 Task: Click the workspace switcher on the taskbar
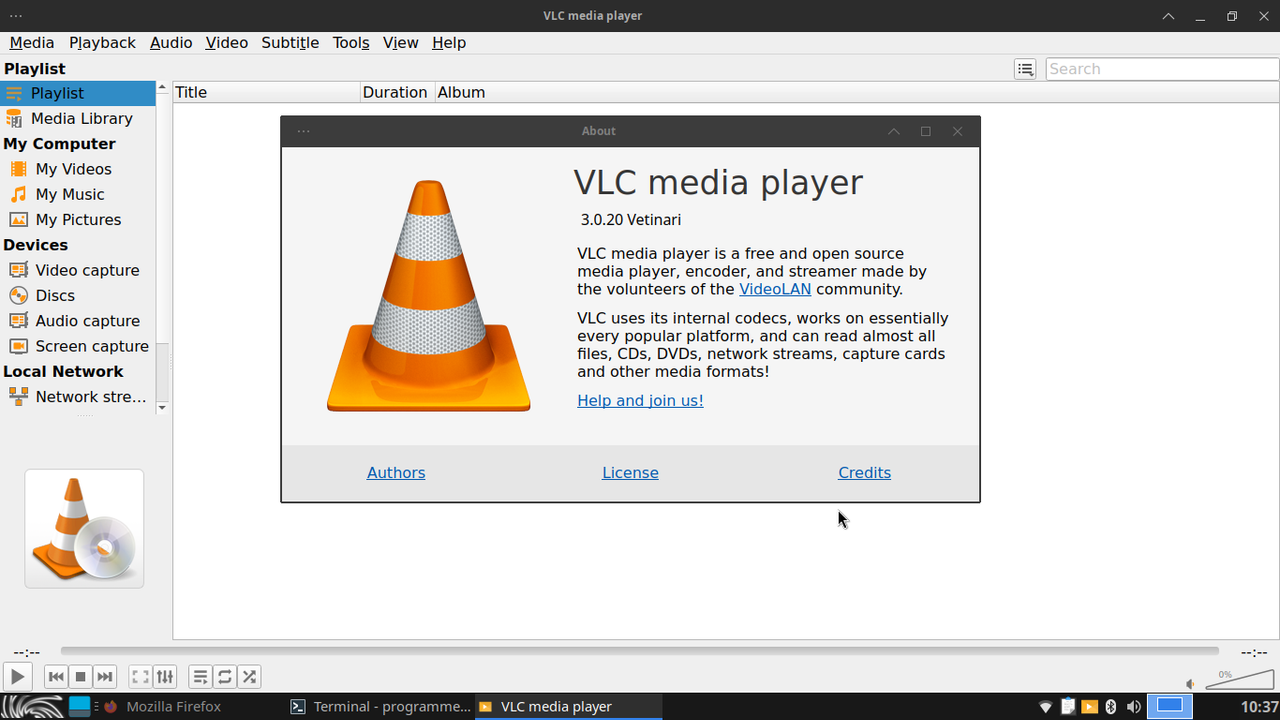coord(1169,706)
